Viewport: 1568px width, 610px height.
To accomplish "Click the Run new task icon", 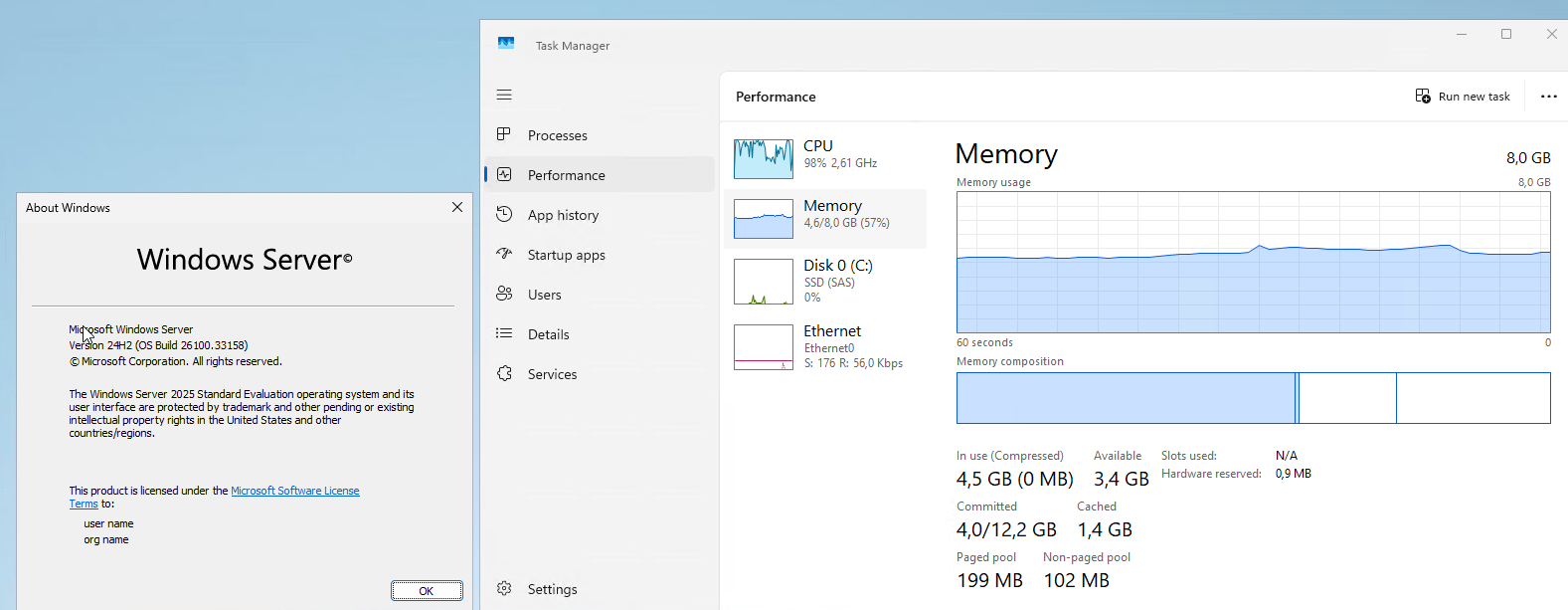I will [x=1423, y=96].
